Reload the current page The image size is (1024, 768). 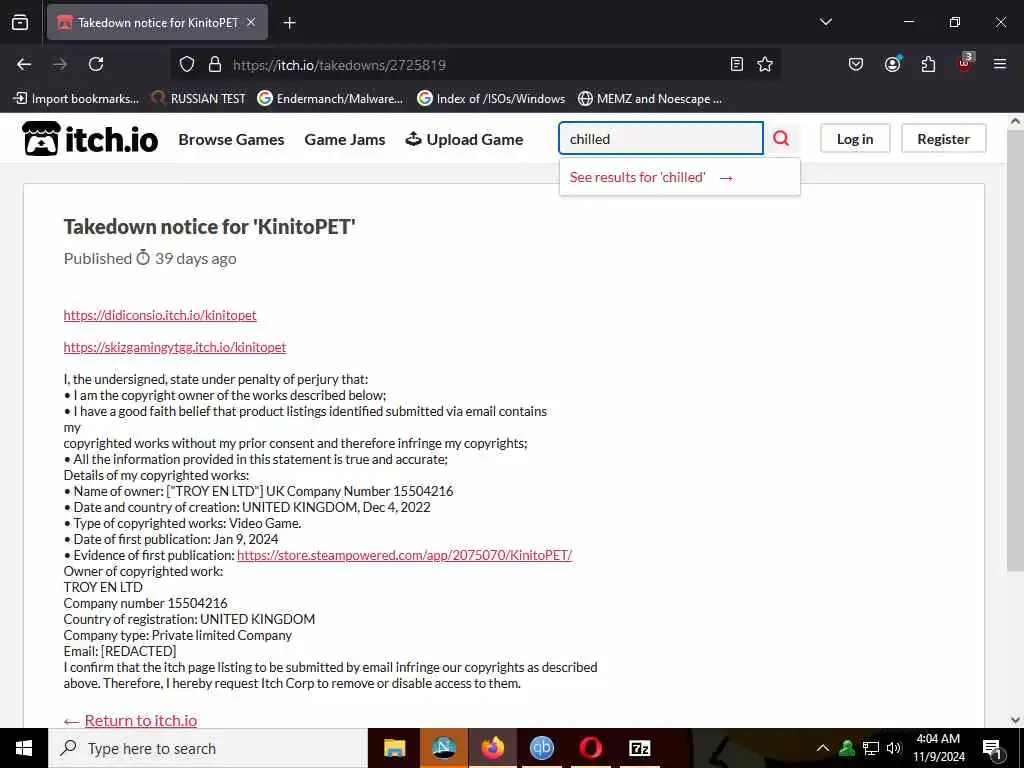(96, 64)
